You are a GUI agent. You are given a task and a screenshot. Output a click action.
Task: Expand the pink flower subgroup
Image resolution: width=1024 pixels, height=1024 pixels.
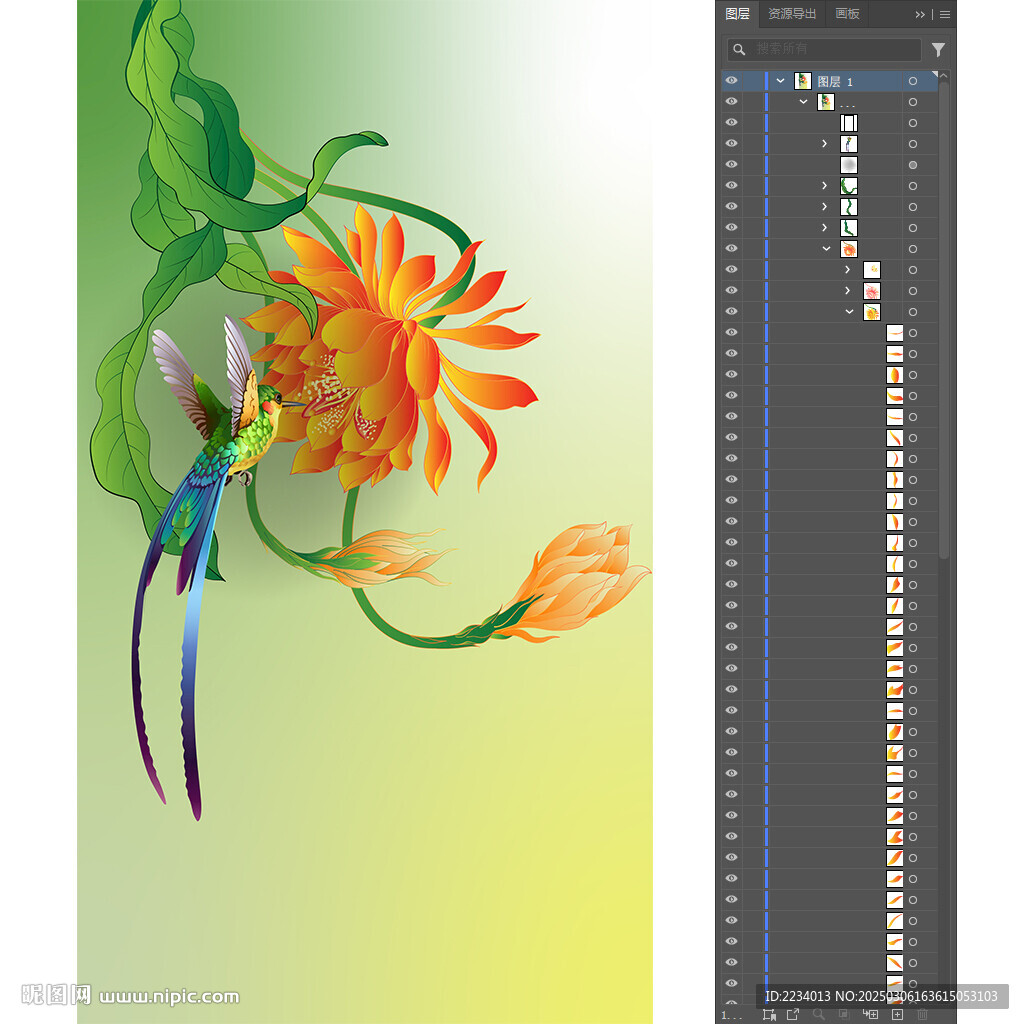848,291
